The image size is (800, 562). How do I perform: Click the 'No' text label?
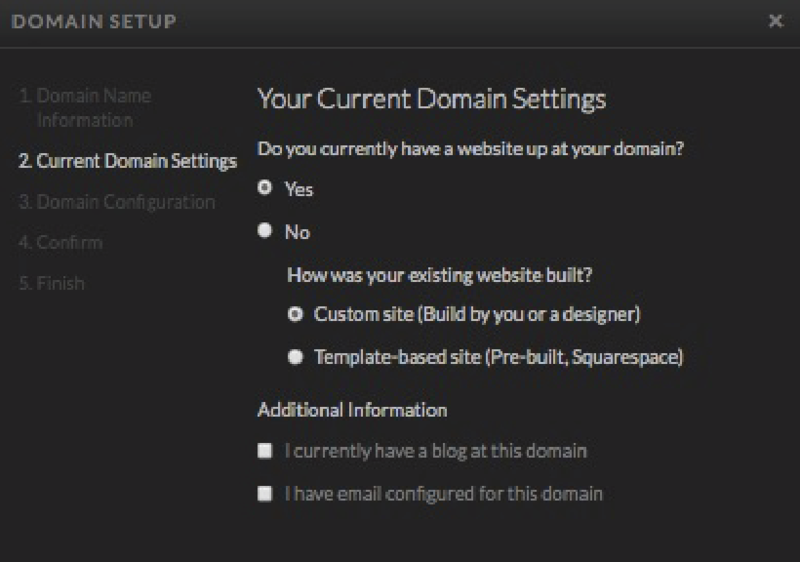(297, 232)
